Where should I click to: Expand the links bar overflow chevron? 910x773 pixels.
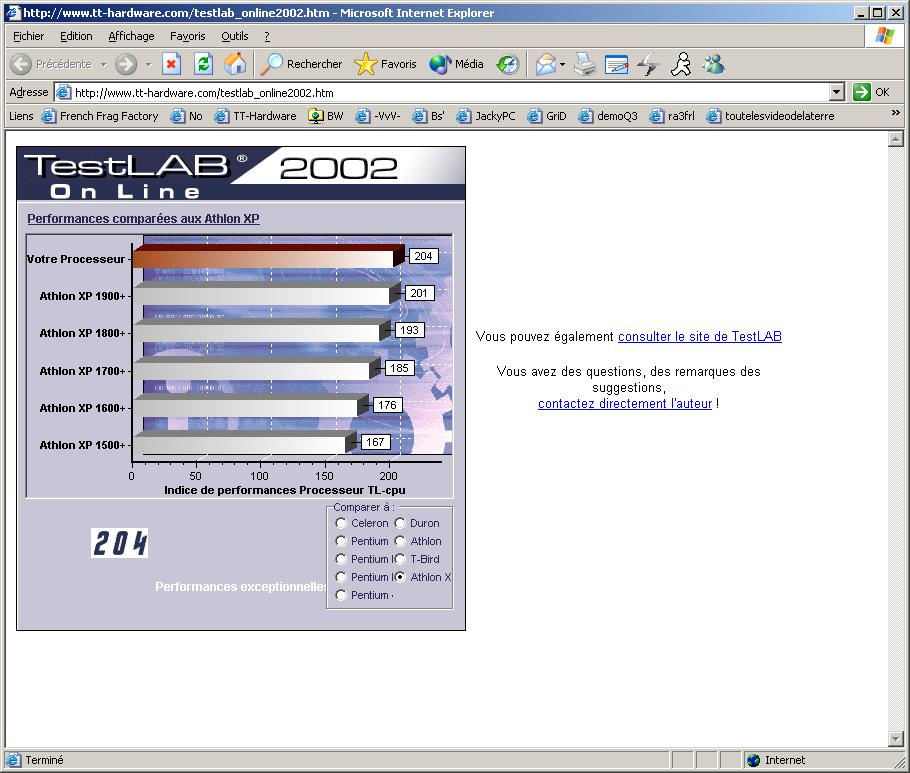click(895, 113)
